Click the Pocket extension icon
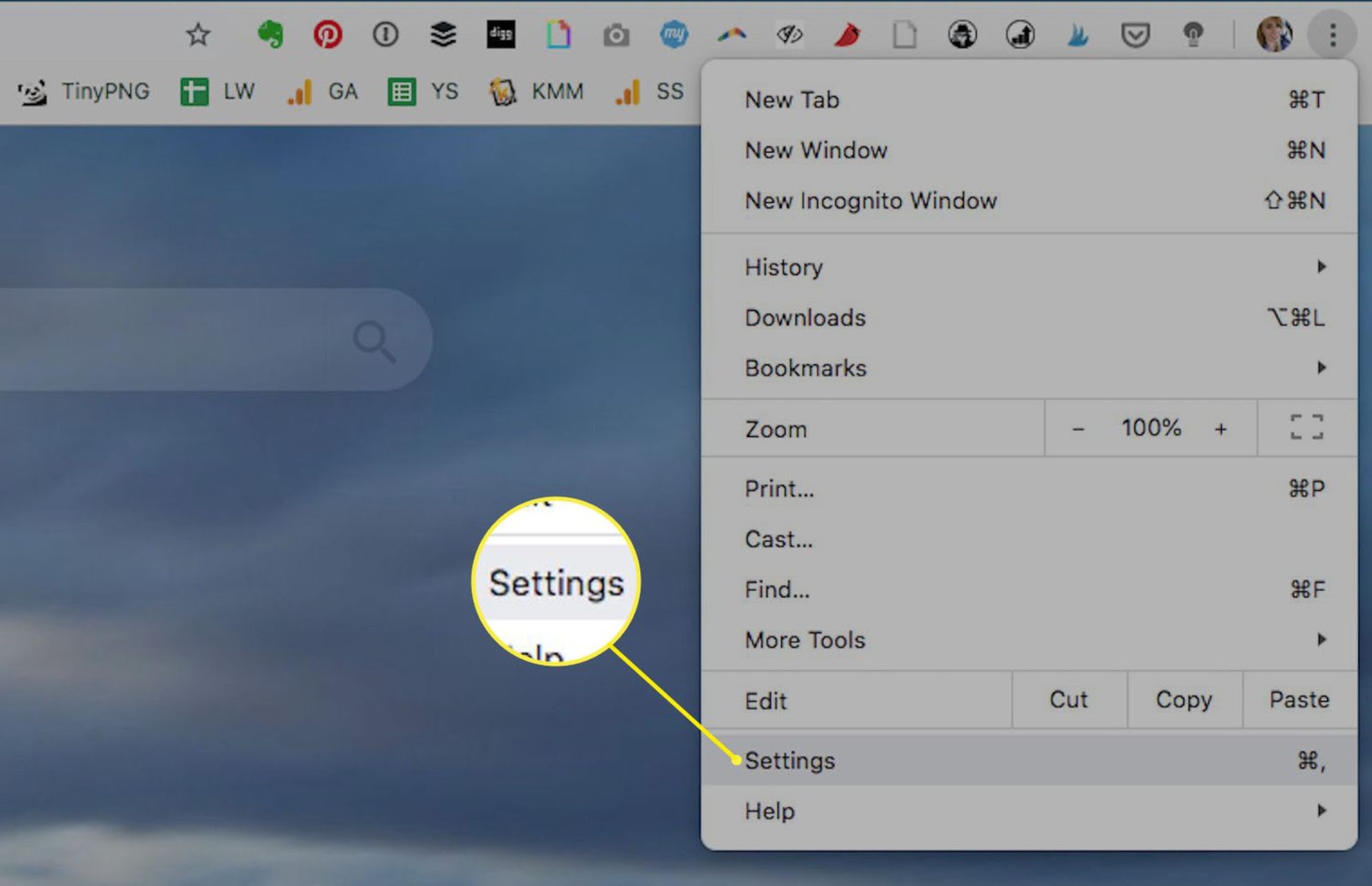The height and width of the screenshot is (886, 1372). (x=1136, y=33)
